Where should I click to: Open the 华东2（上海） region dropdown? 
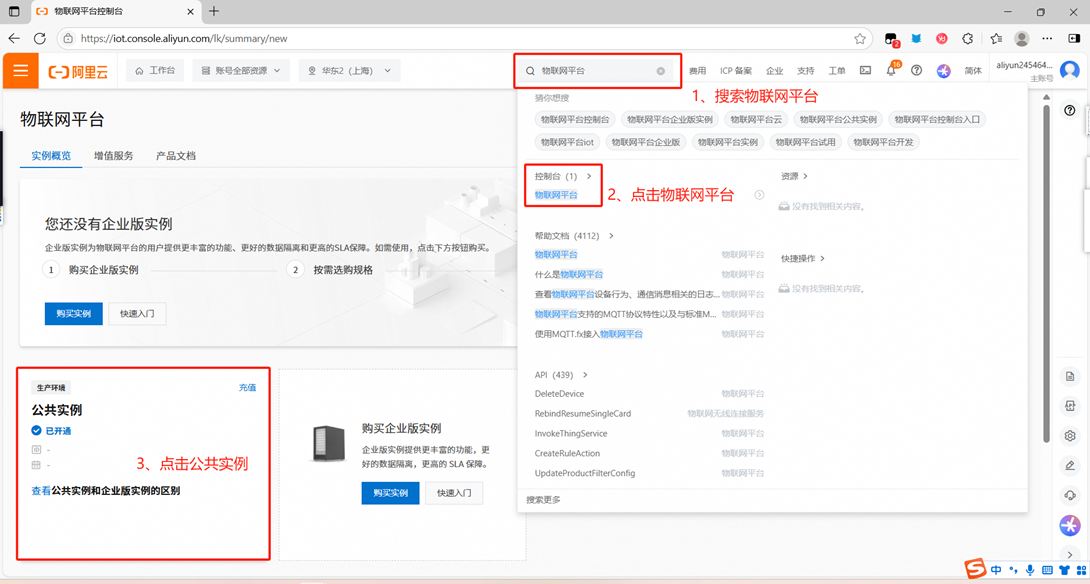click(x=350, y=70)
